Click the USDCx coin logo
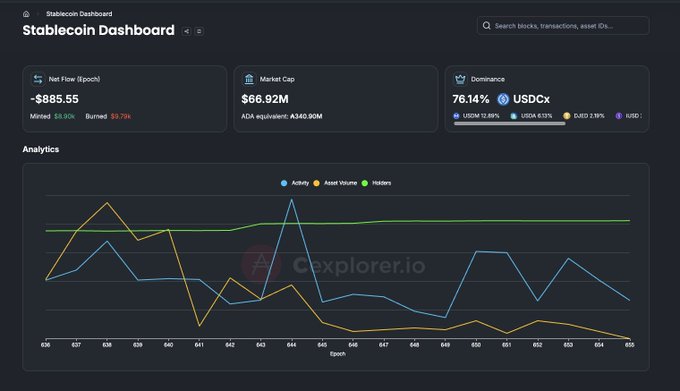The height and width of the screenshot is (391, 680). (x=503, y=99)
